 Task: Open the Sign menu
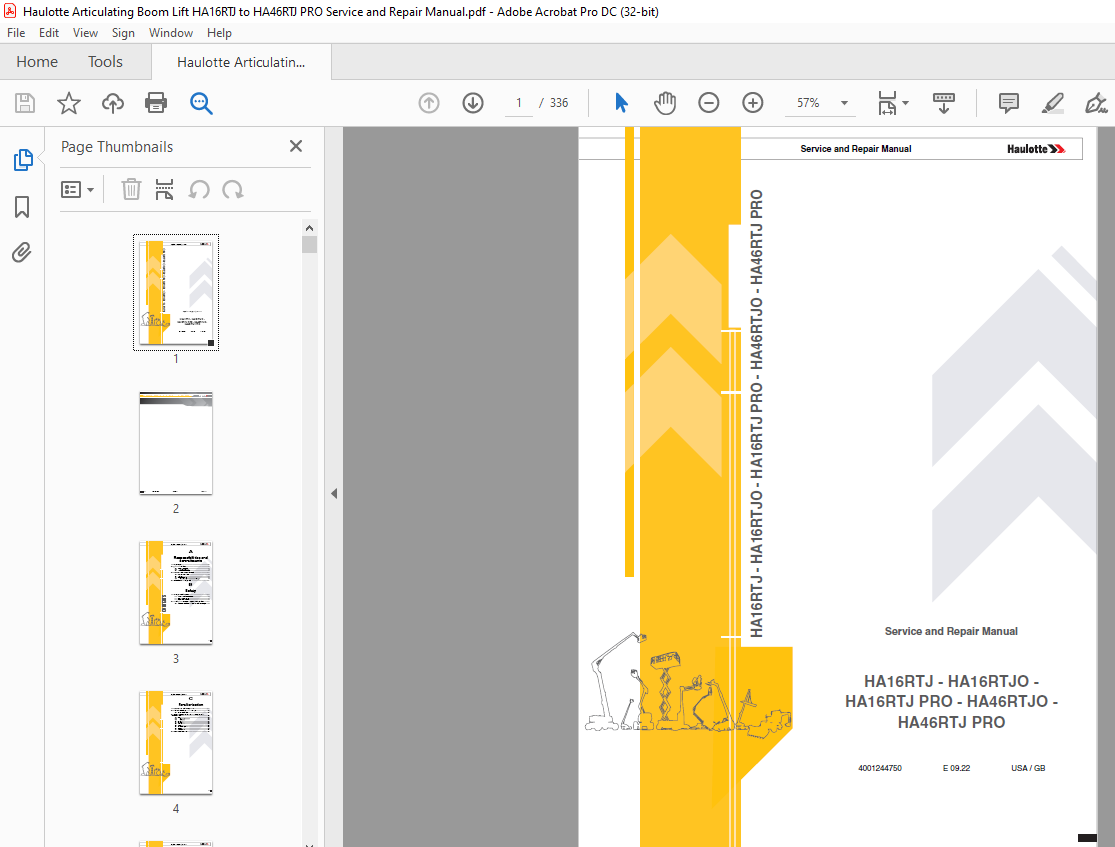pyautogui.click(x=123, y=33)
